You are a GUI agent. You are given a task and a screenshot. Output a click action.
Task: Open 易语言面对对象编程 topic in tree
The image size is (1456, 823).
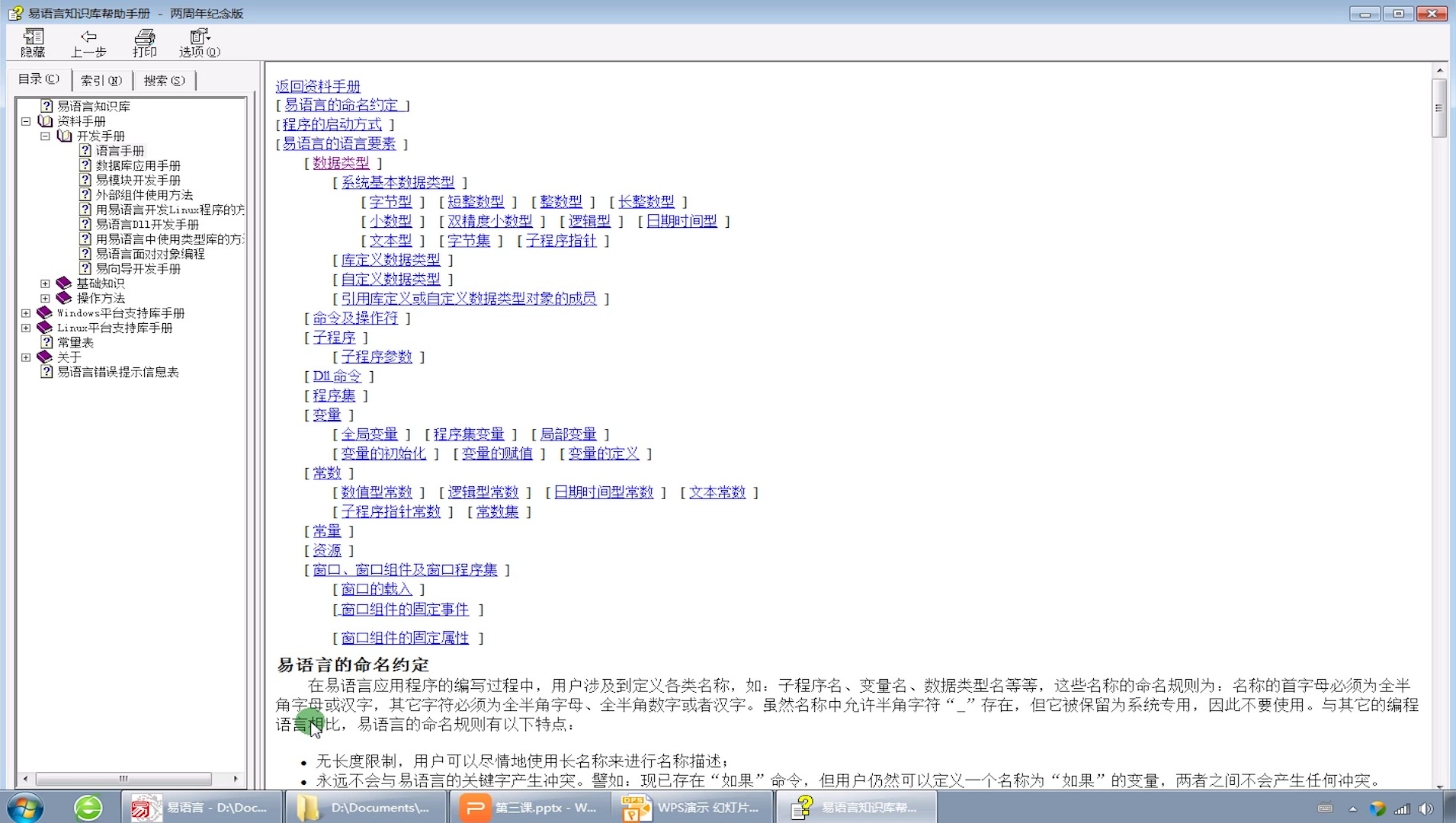[x=150, y=254]
